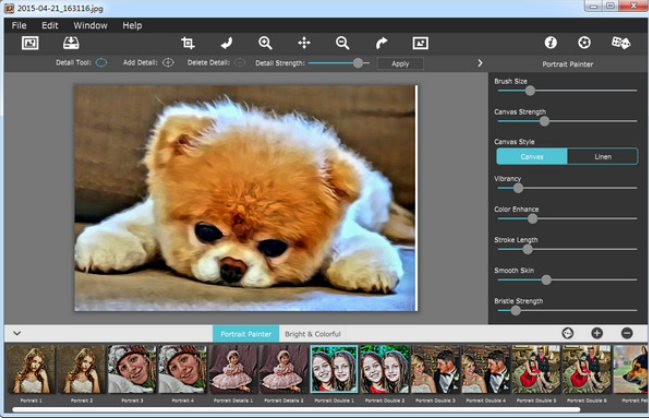Activate the Add Detail tool
Screen dimensions: 649x419
tap(168, 63)
